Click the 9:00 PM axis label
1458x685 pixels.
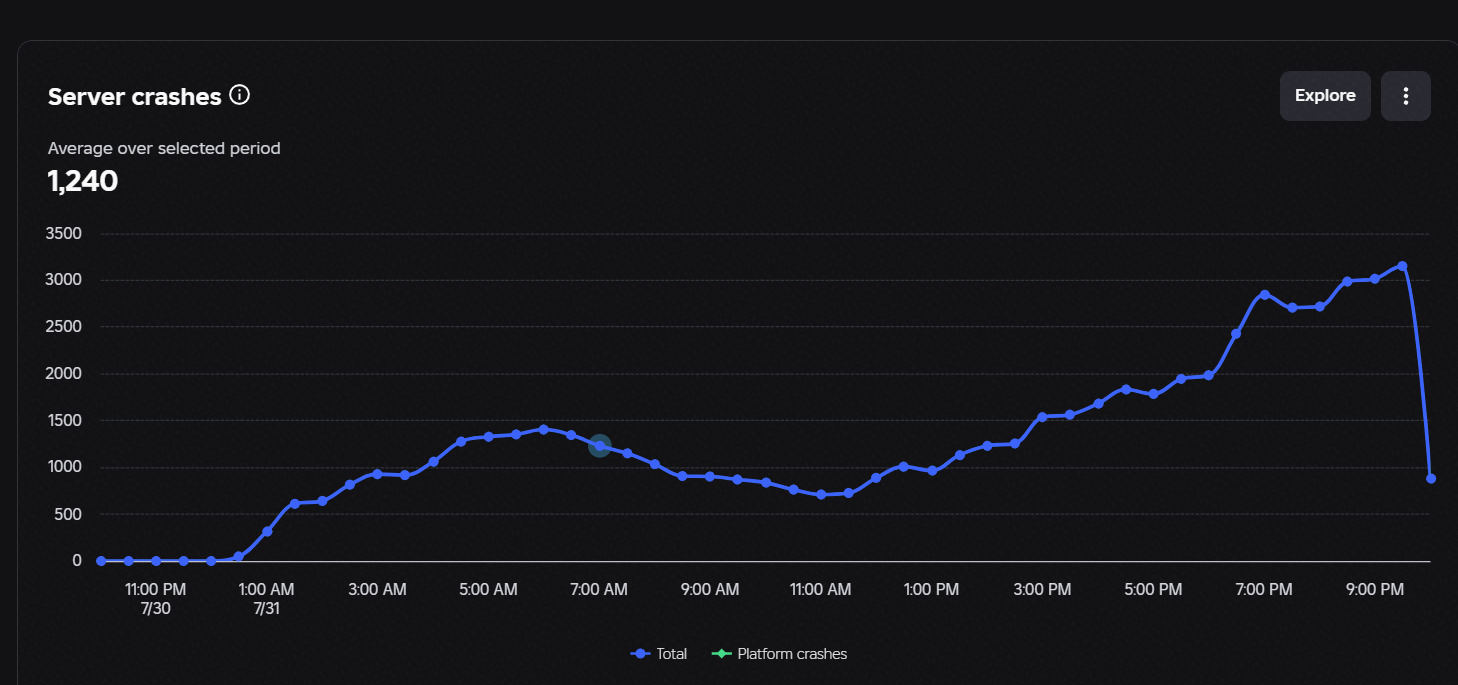[x=1375, y=590]
